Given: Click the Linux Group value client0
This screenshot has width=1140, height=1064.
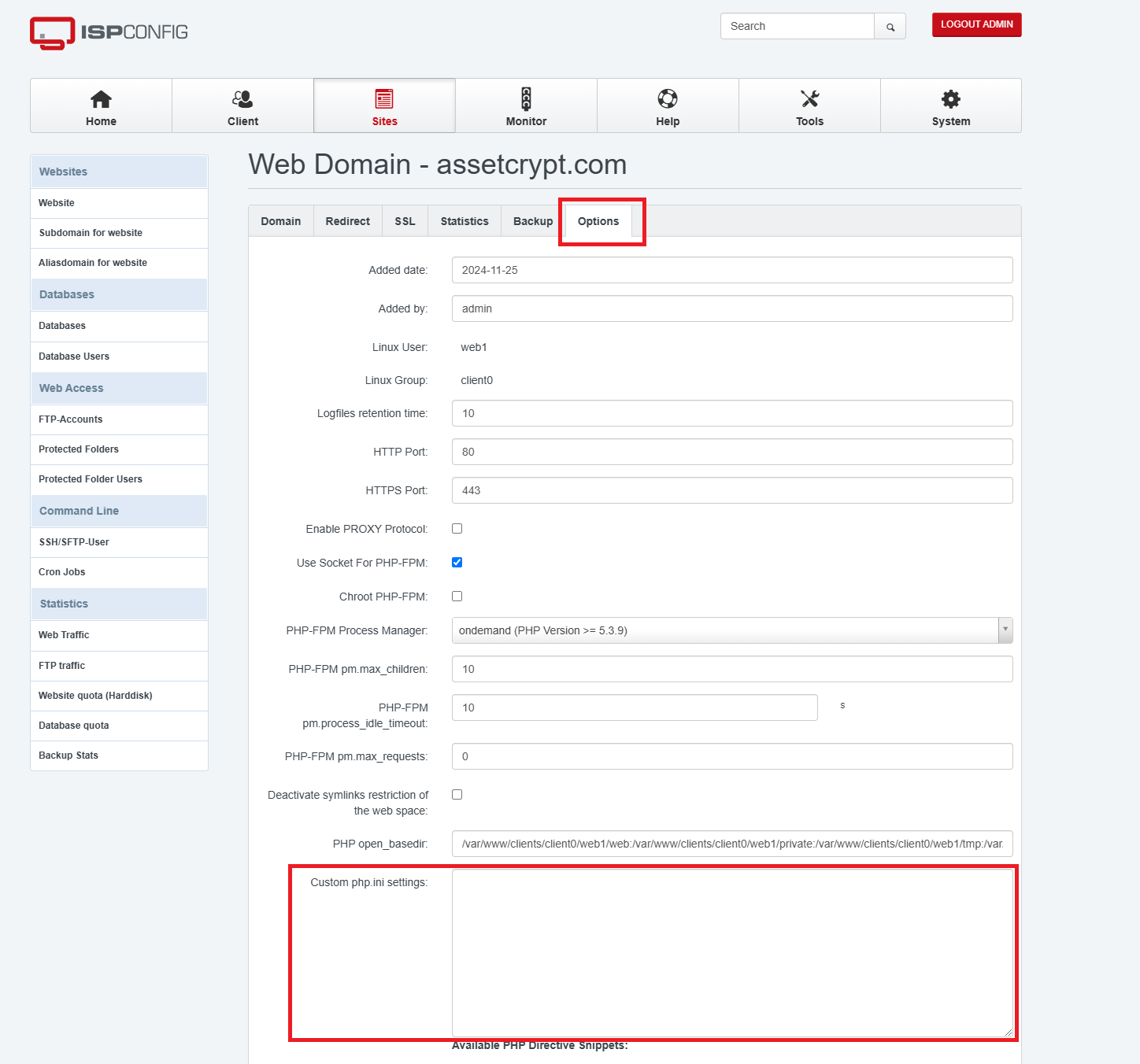Looking at the screenshot, I should 477,380.
